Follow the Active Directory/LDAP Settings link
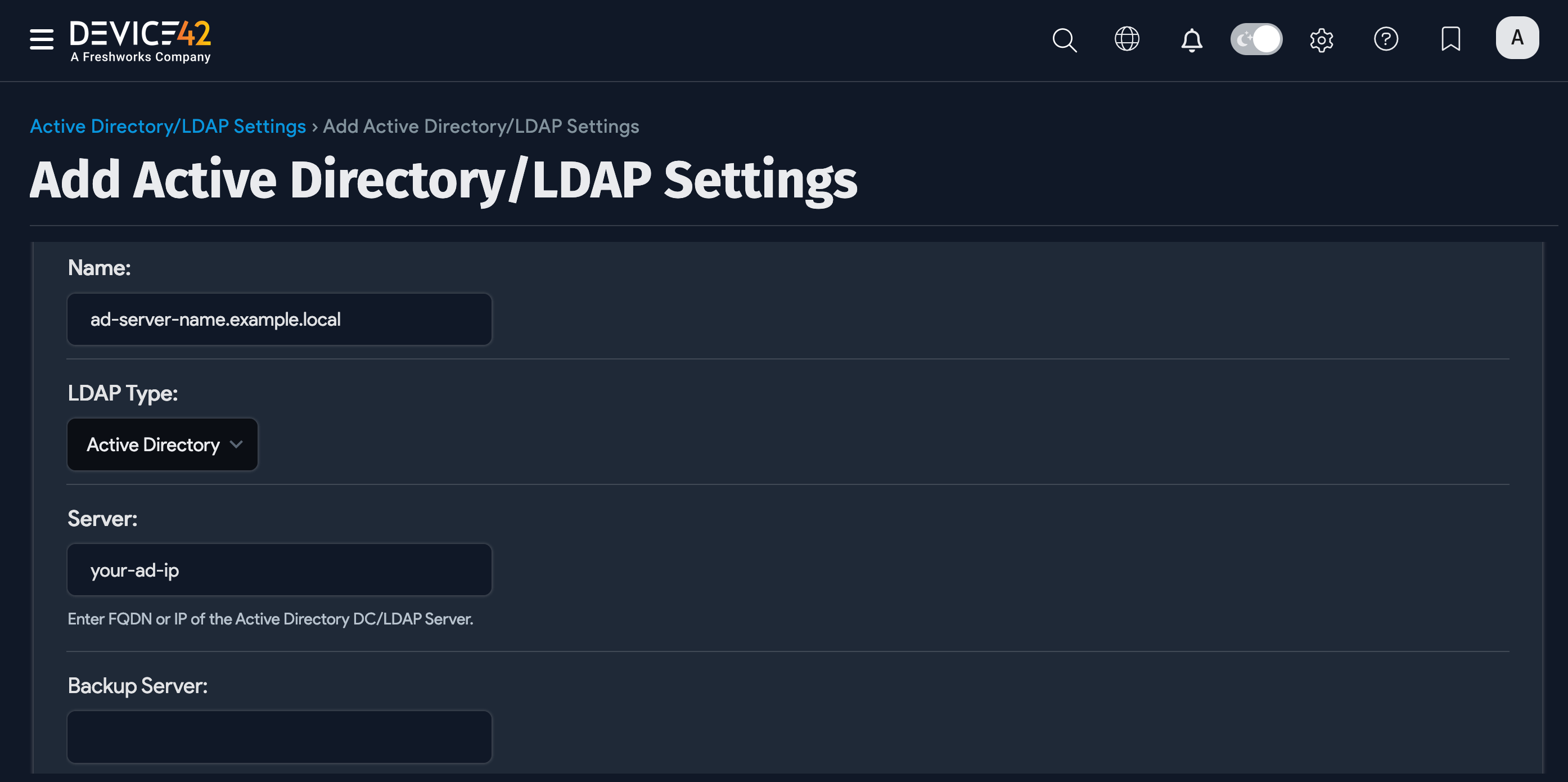The width and height of the screenshot is (1568, 782). 168,127
